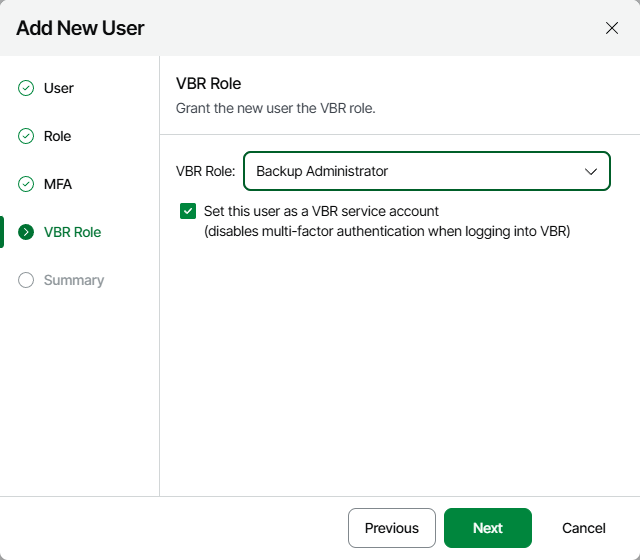Click the 'VBR Role' page heading
The width and height of the screenshot is (640, 560).
point(209,84)
